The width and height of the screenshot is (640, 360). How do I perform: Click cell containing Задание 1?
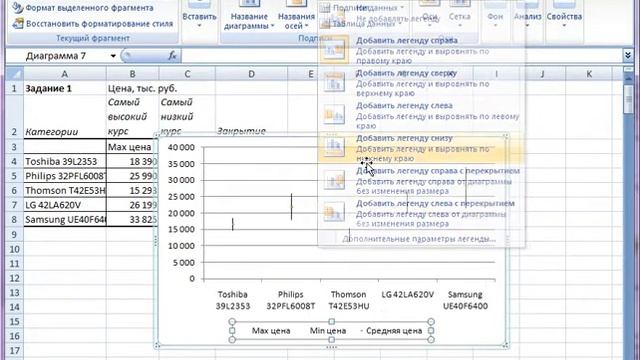click(x=64, y=88)
